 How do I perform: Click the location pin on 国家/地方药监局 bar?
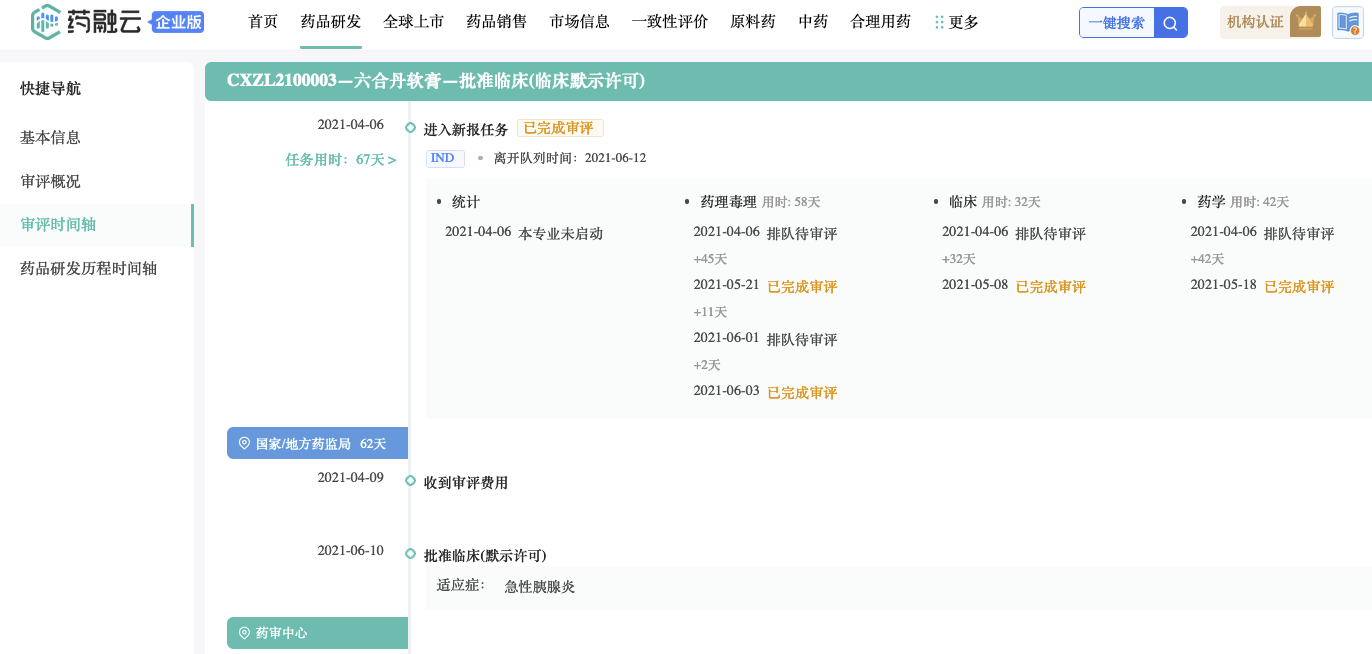pyautogui.click(x=243, y=443)
